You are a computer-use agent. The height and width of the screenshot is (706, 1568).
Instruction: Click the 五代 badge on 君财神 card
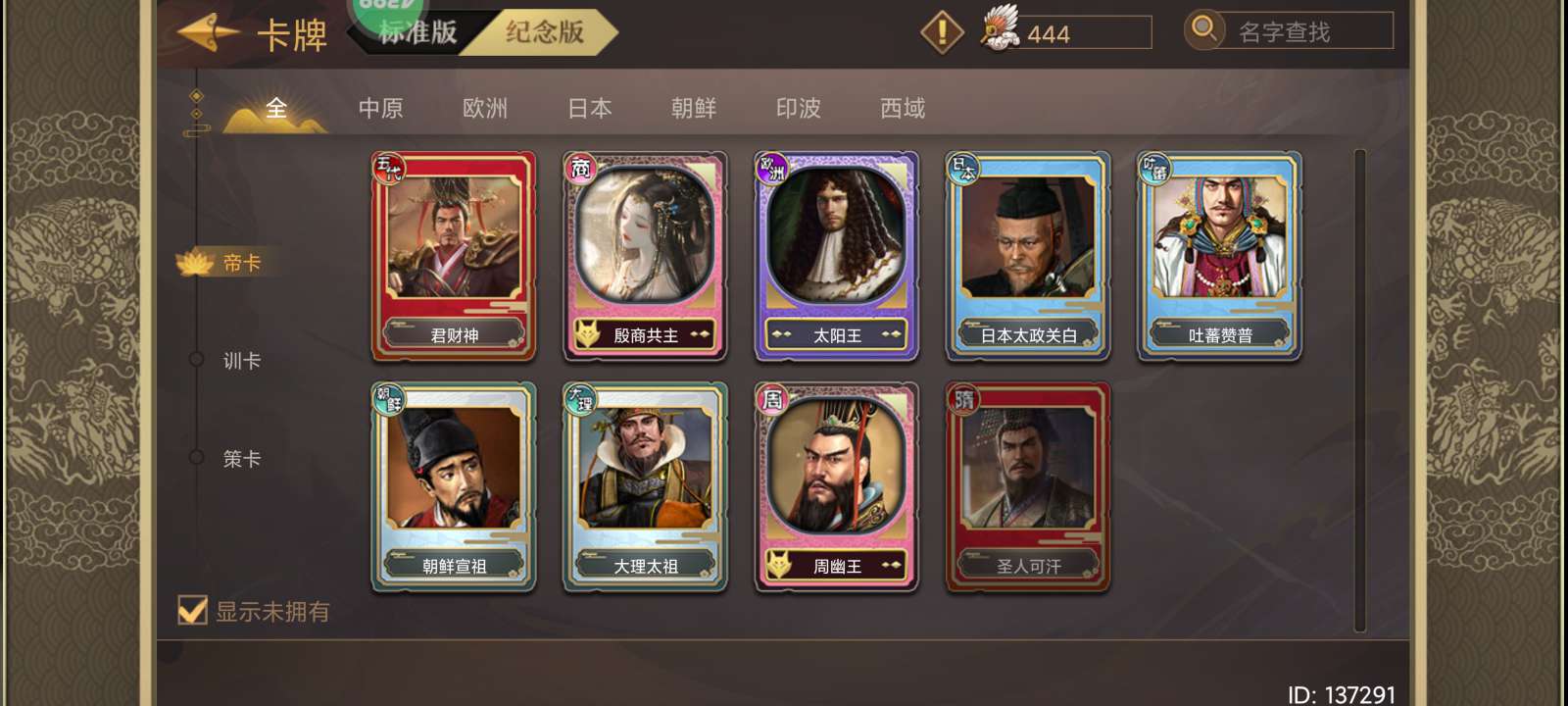[389, 168]
